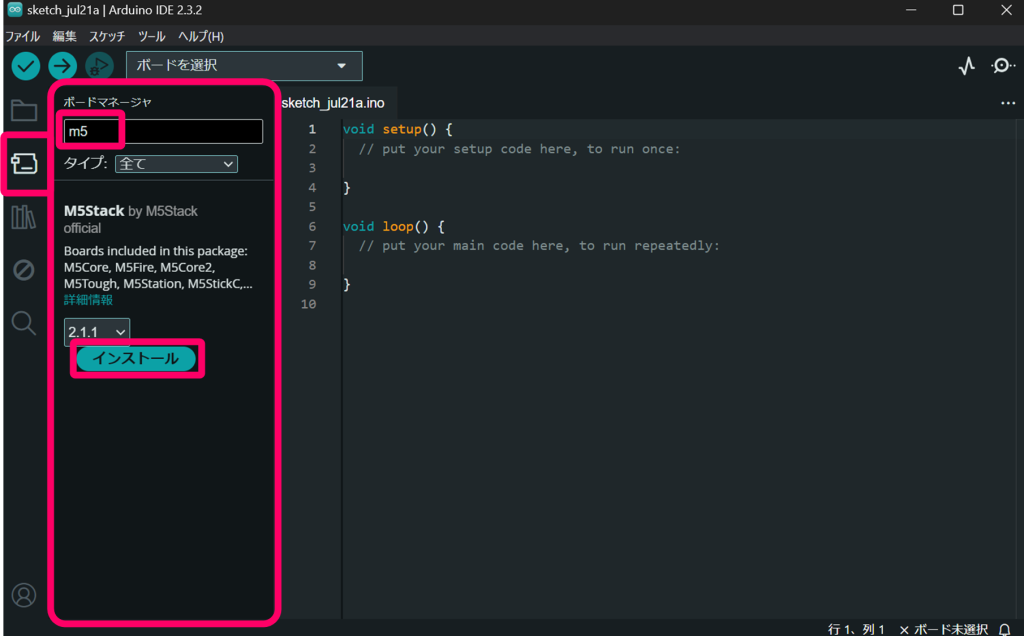
Task: Click the ボード未選択 status bar entry
Action: (x=944, y=629)
